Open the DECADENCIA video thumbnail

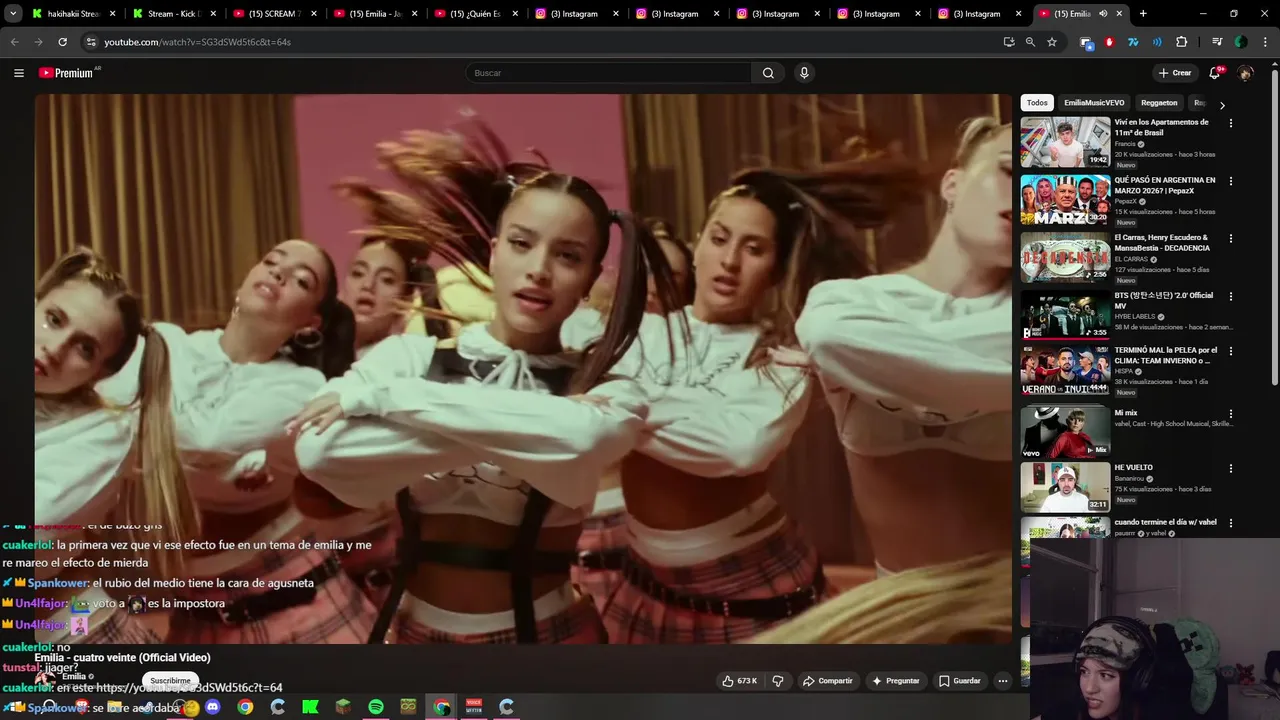pyautogui.click(x=1065, y=258)
